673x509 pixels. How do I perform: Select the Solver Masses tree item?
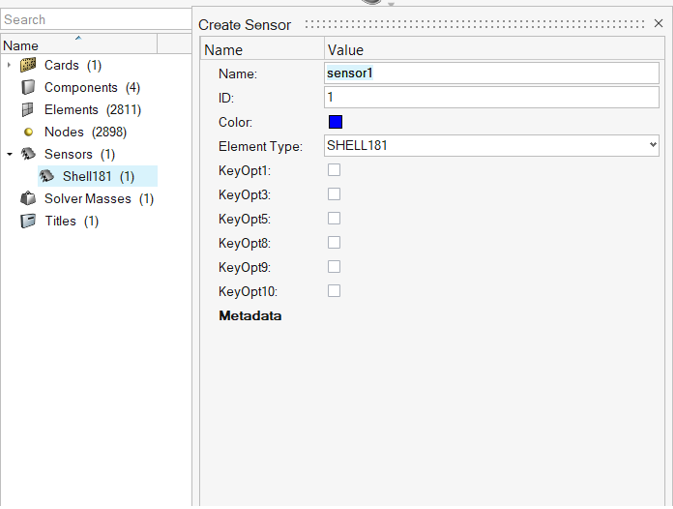[98, 199]
